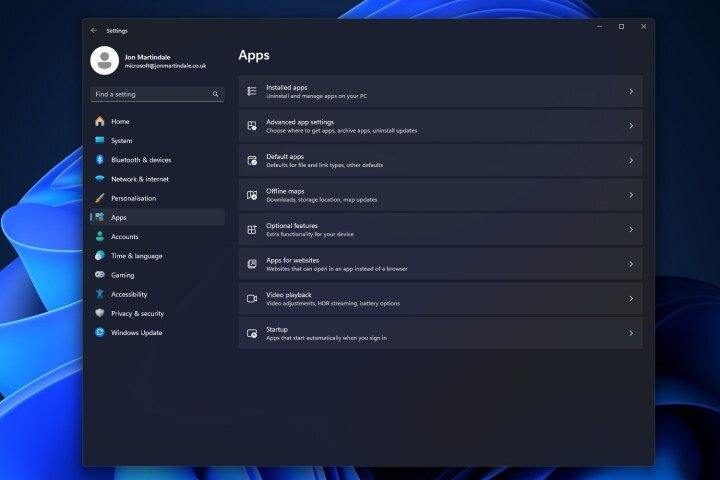Select the Accessibility label
This screenshot has width=720, height=480.
[x=129, y=294]
